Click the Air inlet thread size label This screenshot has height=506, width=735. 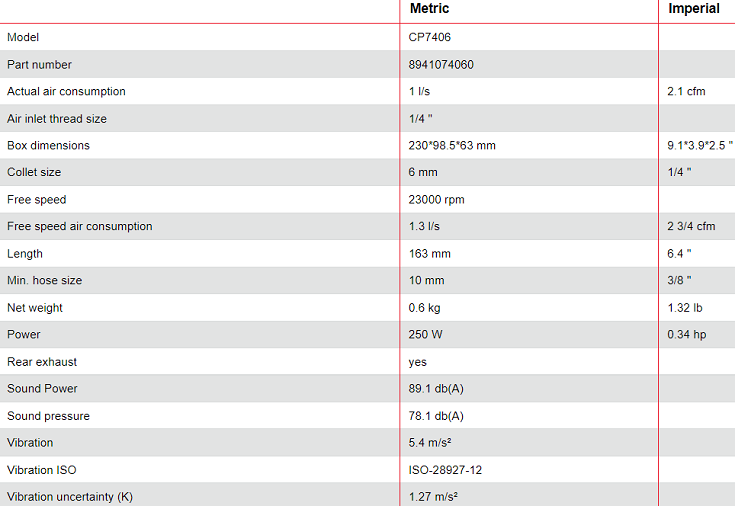57,119
